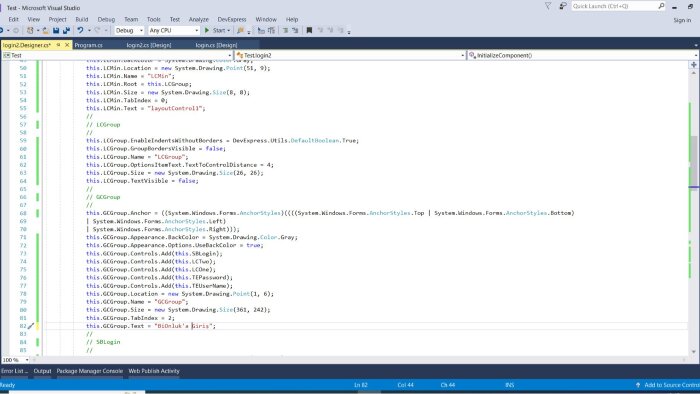Close the login2.Designer.cs tab

click(x=67, y=45)
